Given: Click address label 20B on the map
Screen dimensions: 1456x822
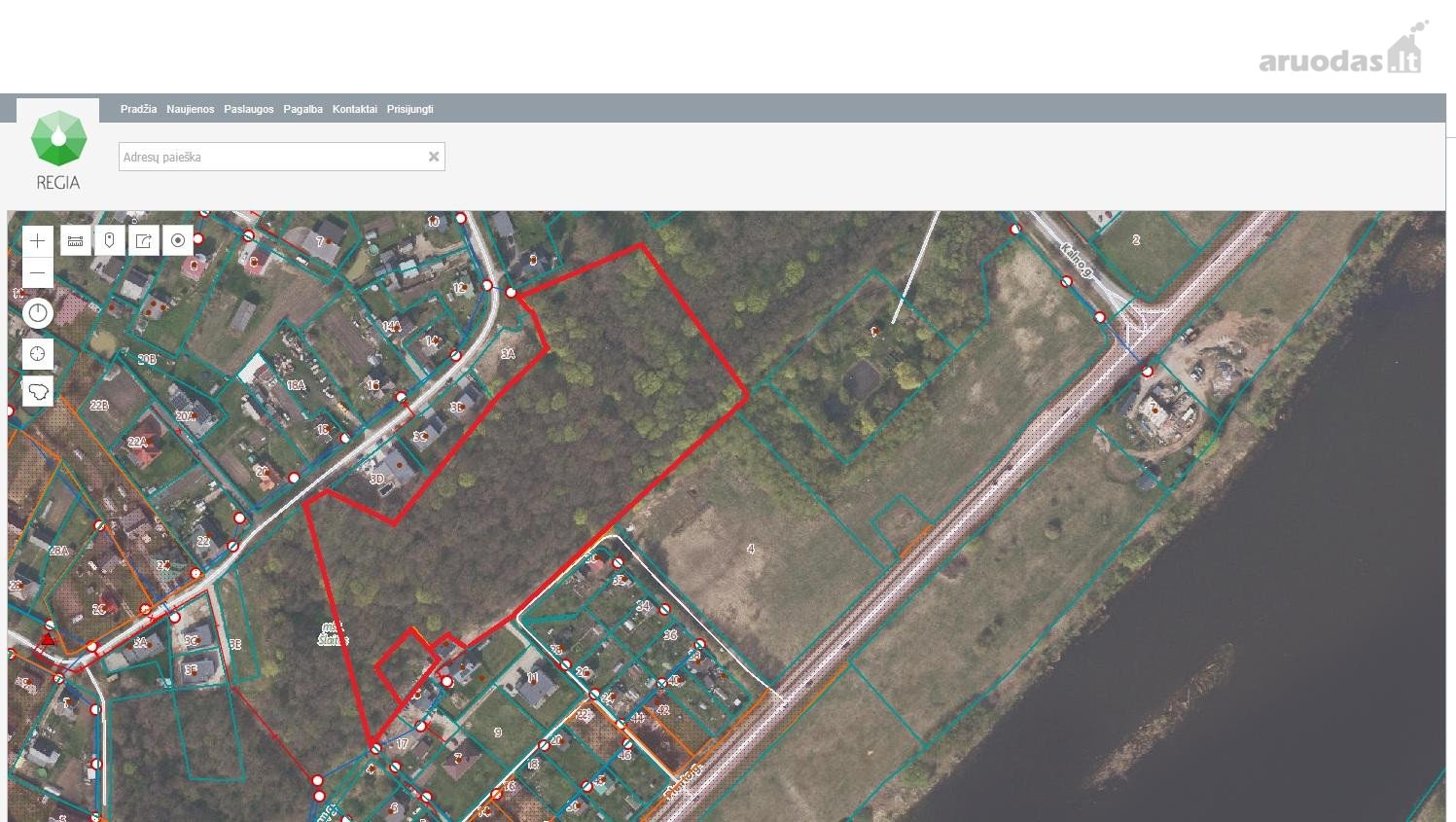Looking at the screenshot, I should [147, 359].
